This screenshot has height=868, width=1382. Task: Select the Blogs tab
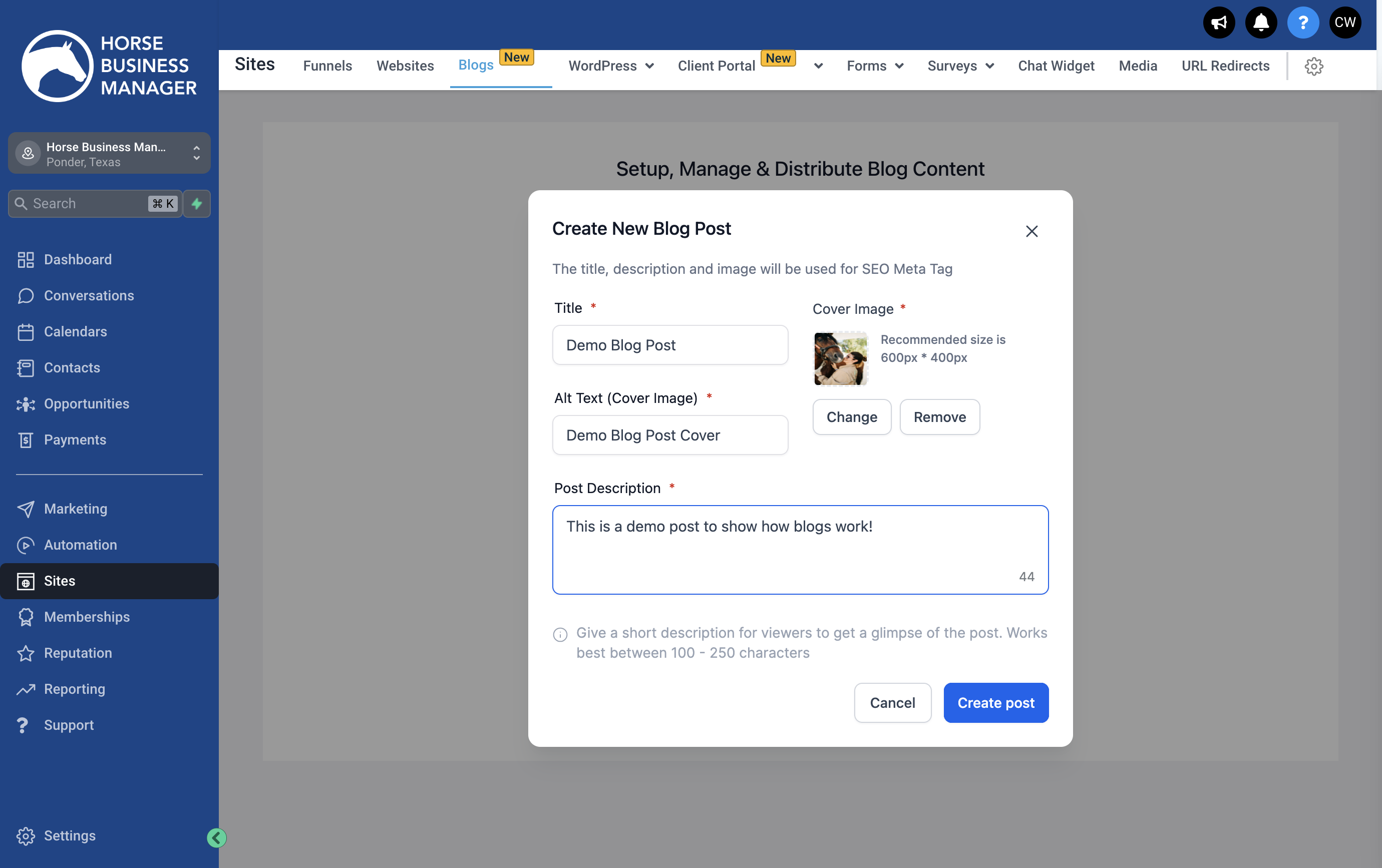pyautogui.click(x=475, y=65)
